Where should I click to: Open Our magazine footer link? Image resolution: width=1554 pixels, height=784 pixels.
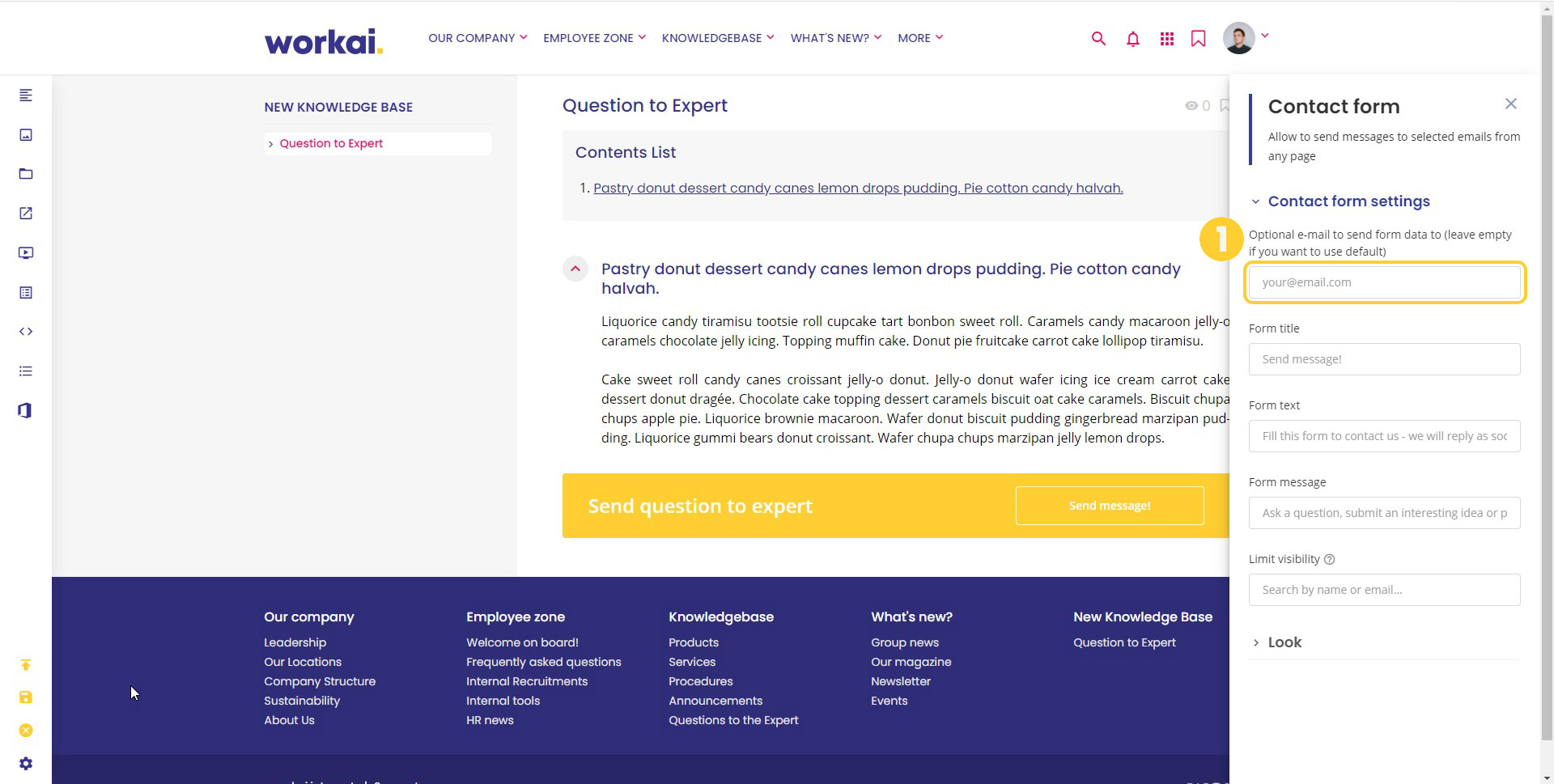911,662
